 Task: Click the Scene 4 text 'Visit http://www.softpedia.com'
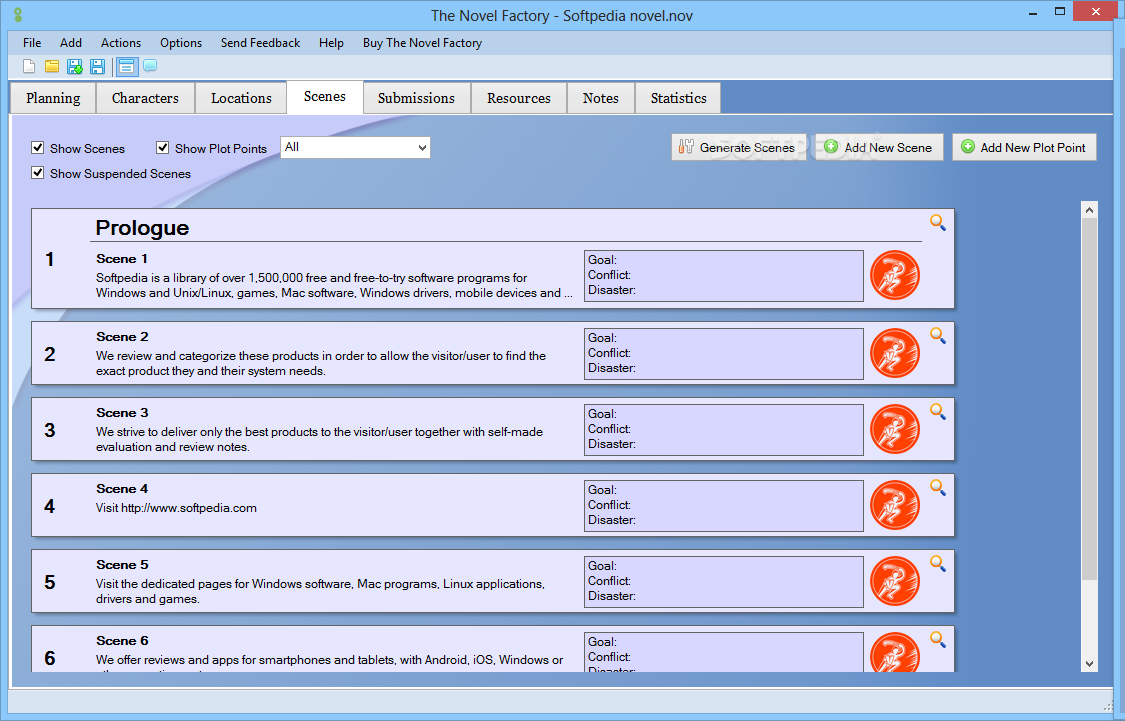tap(176, 508)
